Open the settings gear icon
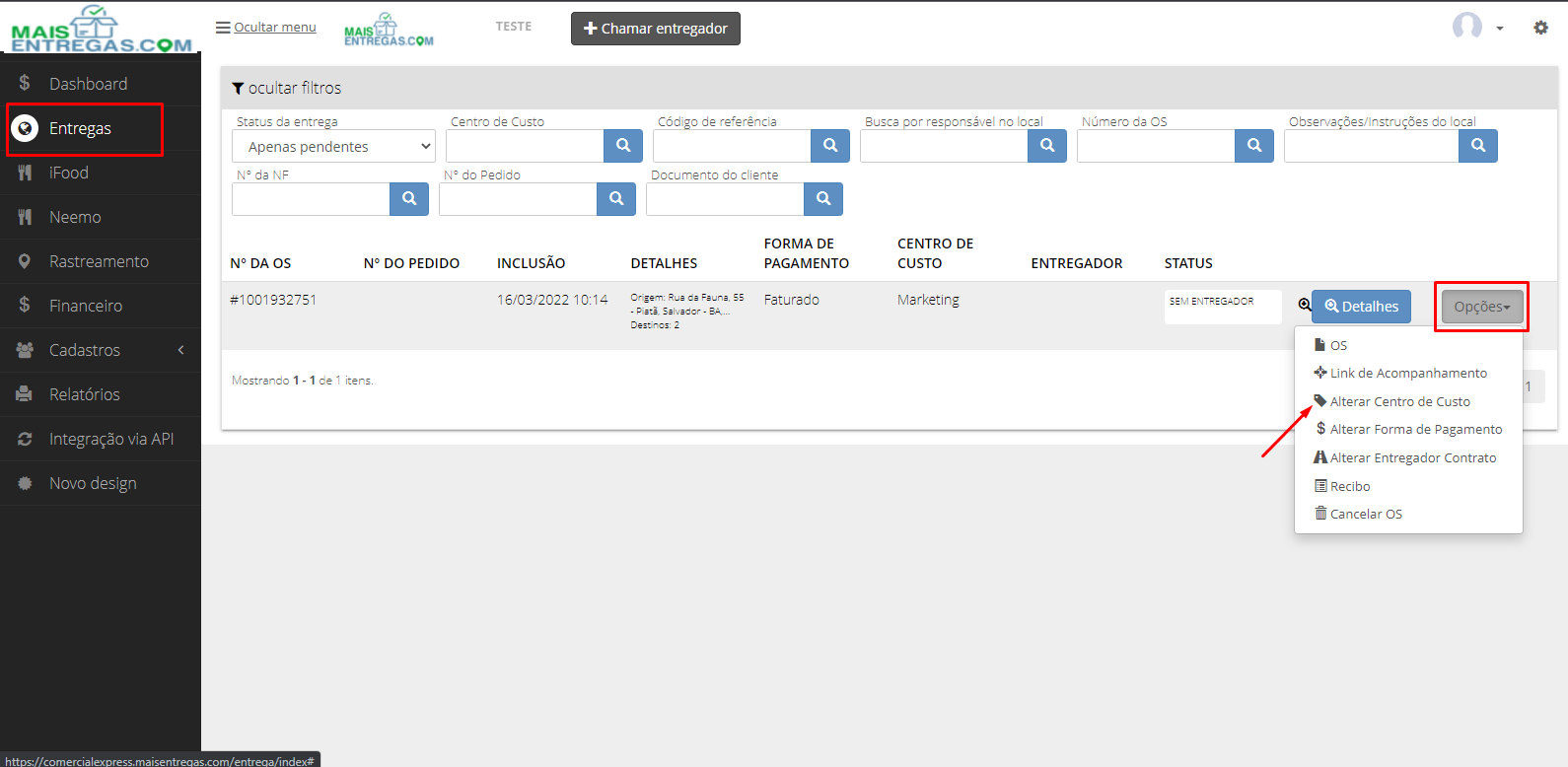The width and height of the screenshot is (1568, 767). coord(1540,28)
